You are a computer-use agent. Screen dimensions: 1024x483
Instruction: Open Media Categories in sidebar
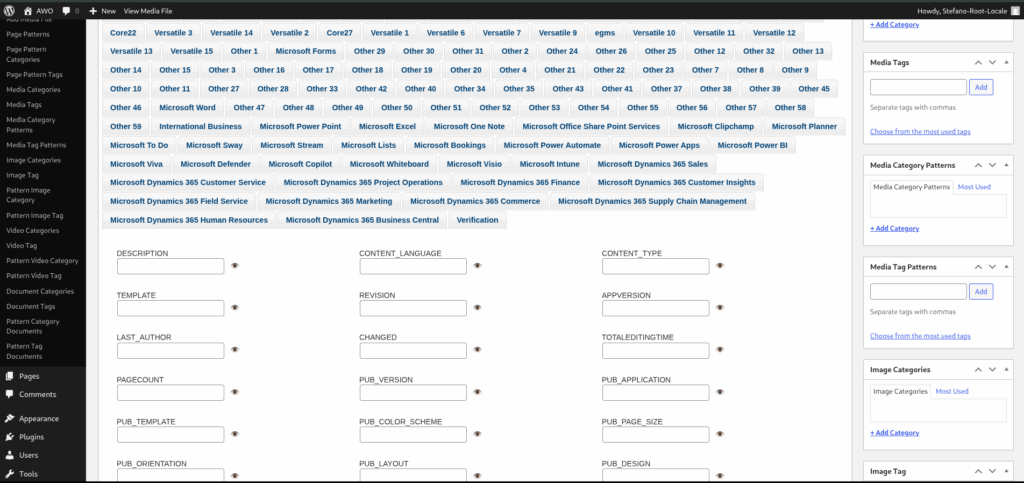point(33,89)
